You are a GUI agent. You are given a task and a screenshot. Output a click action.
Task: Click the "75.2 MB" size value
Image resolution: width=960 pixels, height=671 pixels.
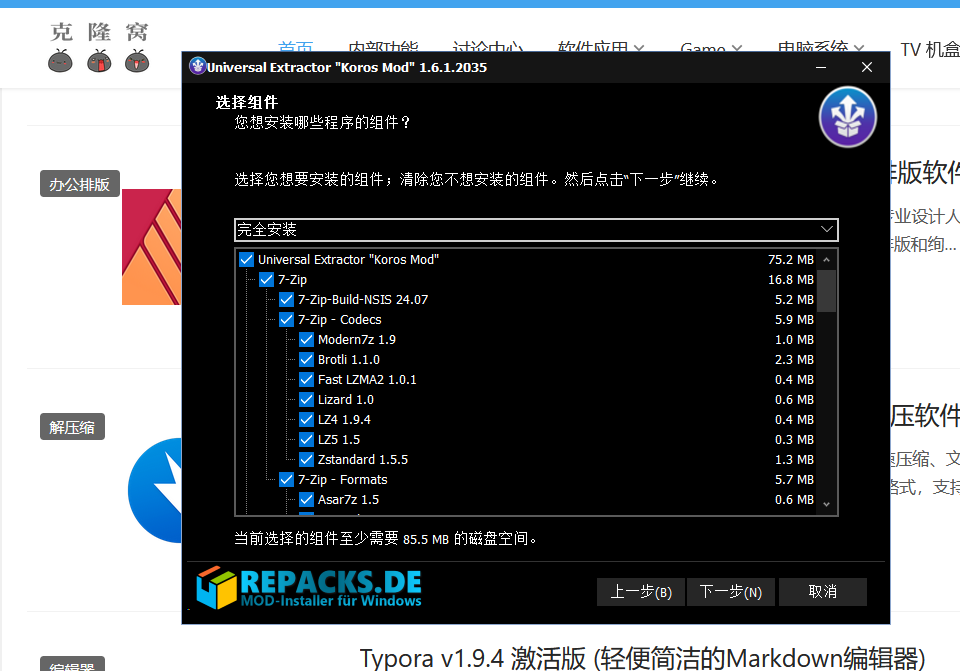pyautogui.click(x=791, y=260)
